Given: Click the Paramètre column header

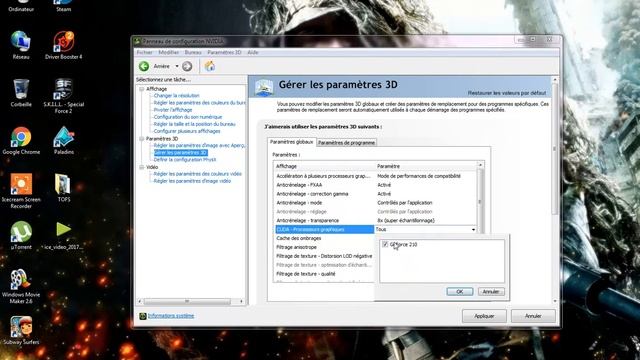Looking at the screenshot, I should coord(426,167).
